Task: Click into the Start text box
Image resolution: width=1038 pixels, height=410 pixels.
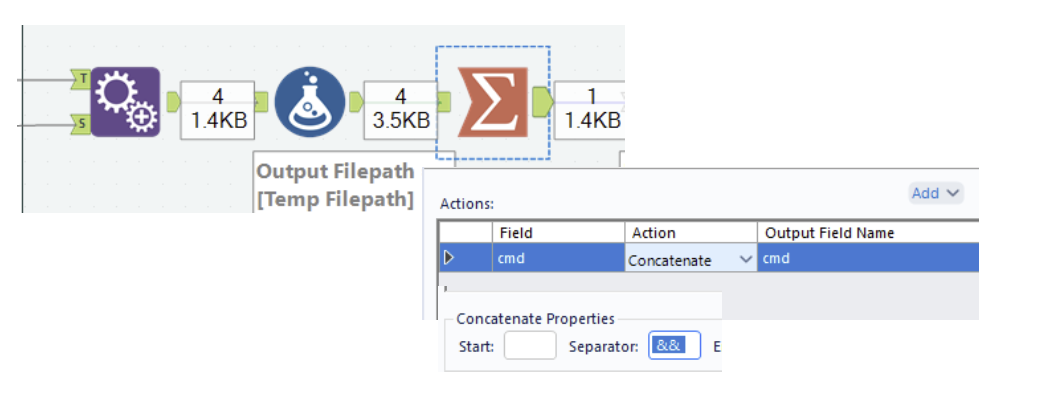Action: (x=530, y=346)
